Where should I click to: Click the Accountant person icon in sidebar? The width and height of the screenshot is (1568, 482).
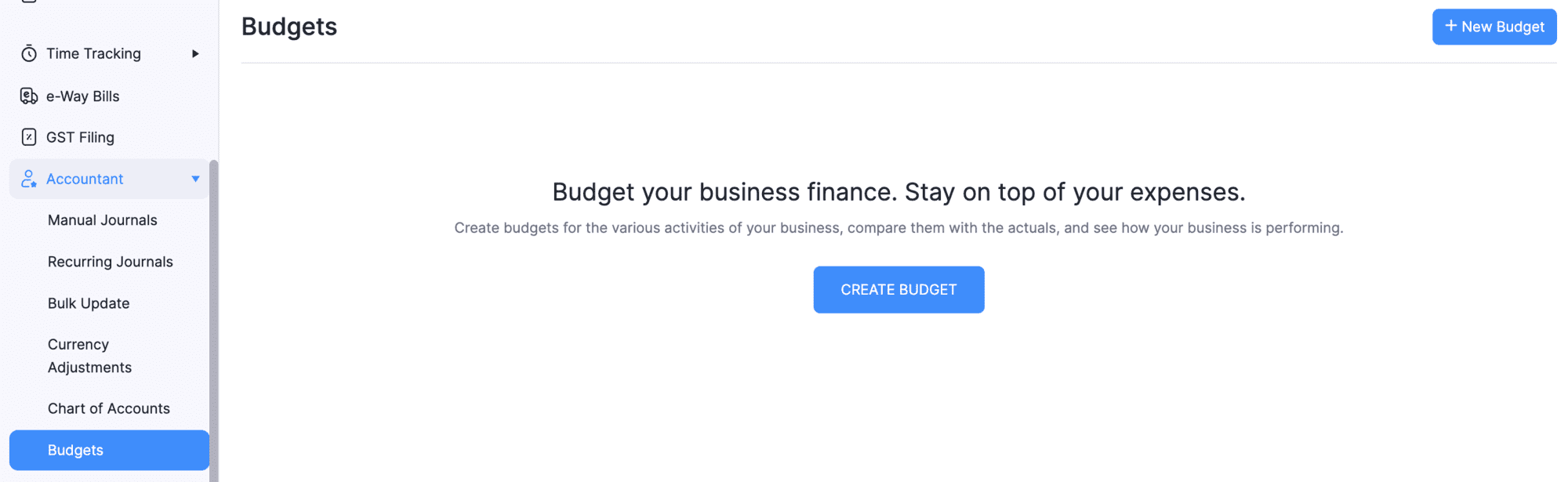click(28, 179)
